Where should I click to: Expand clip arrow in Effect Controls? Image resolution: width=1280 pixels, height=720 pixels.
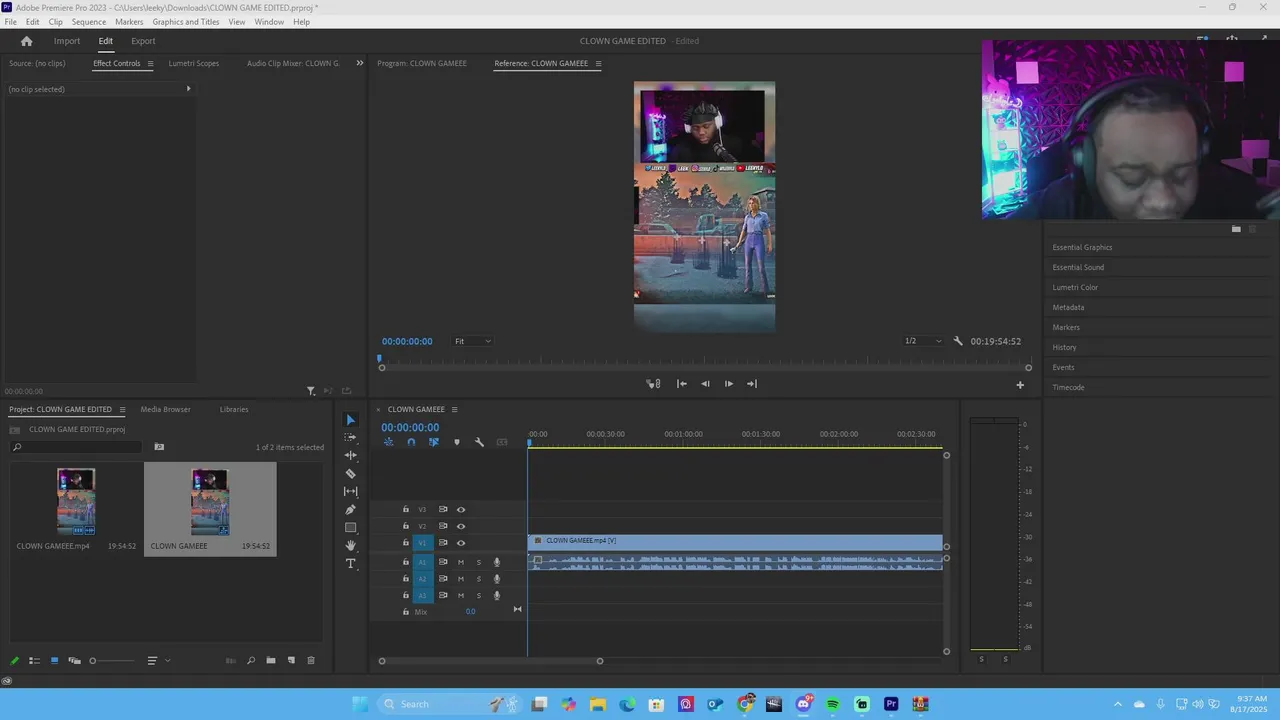(x=188, y=89)
